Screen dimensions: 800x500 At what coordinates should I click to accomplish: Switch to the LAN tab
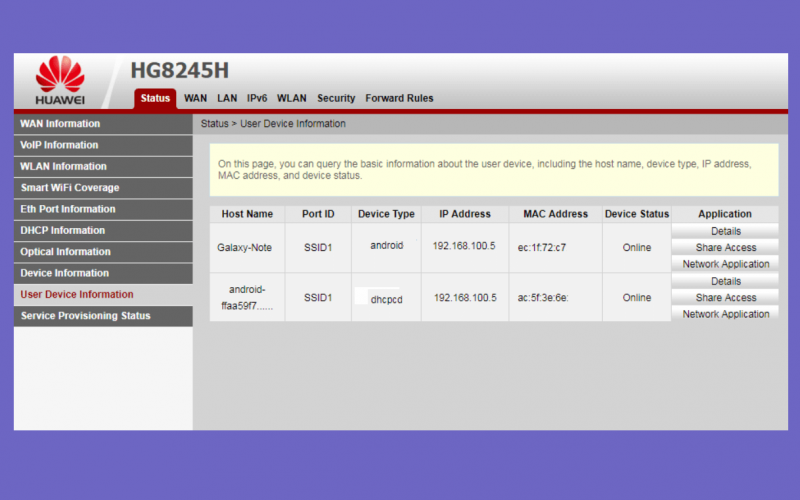227,98
